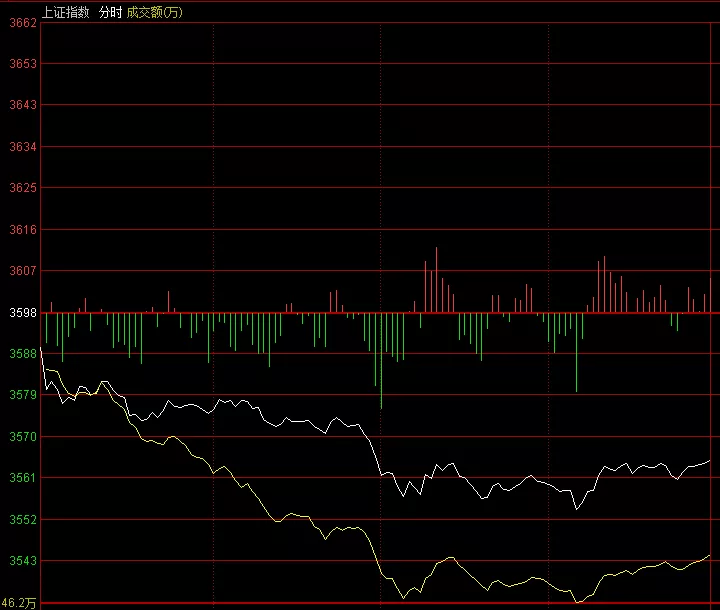Select the 分时 chart mode label
720x610 pixels.
tap(110, 12)
